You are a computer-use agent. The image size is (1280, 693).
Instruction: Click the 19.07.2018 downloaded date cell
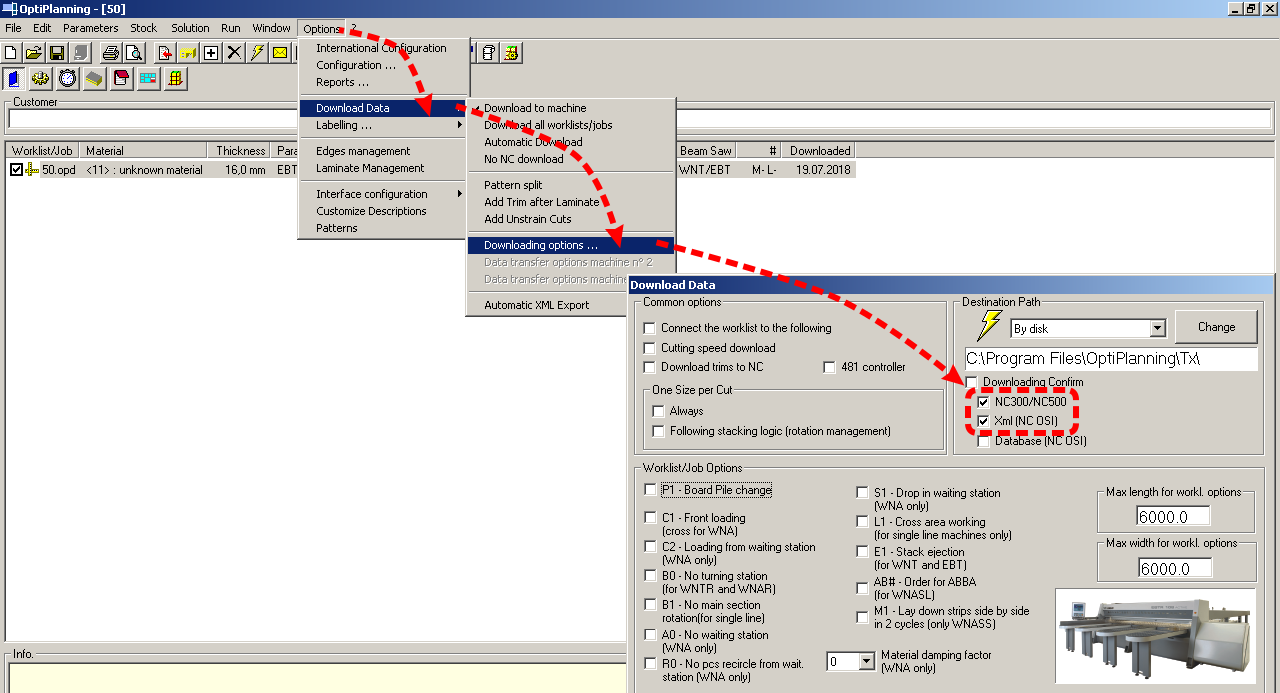[823, 170]
